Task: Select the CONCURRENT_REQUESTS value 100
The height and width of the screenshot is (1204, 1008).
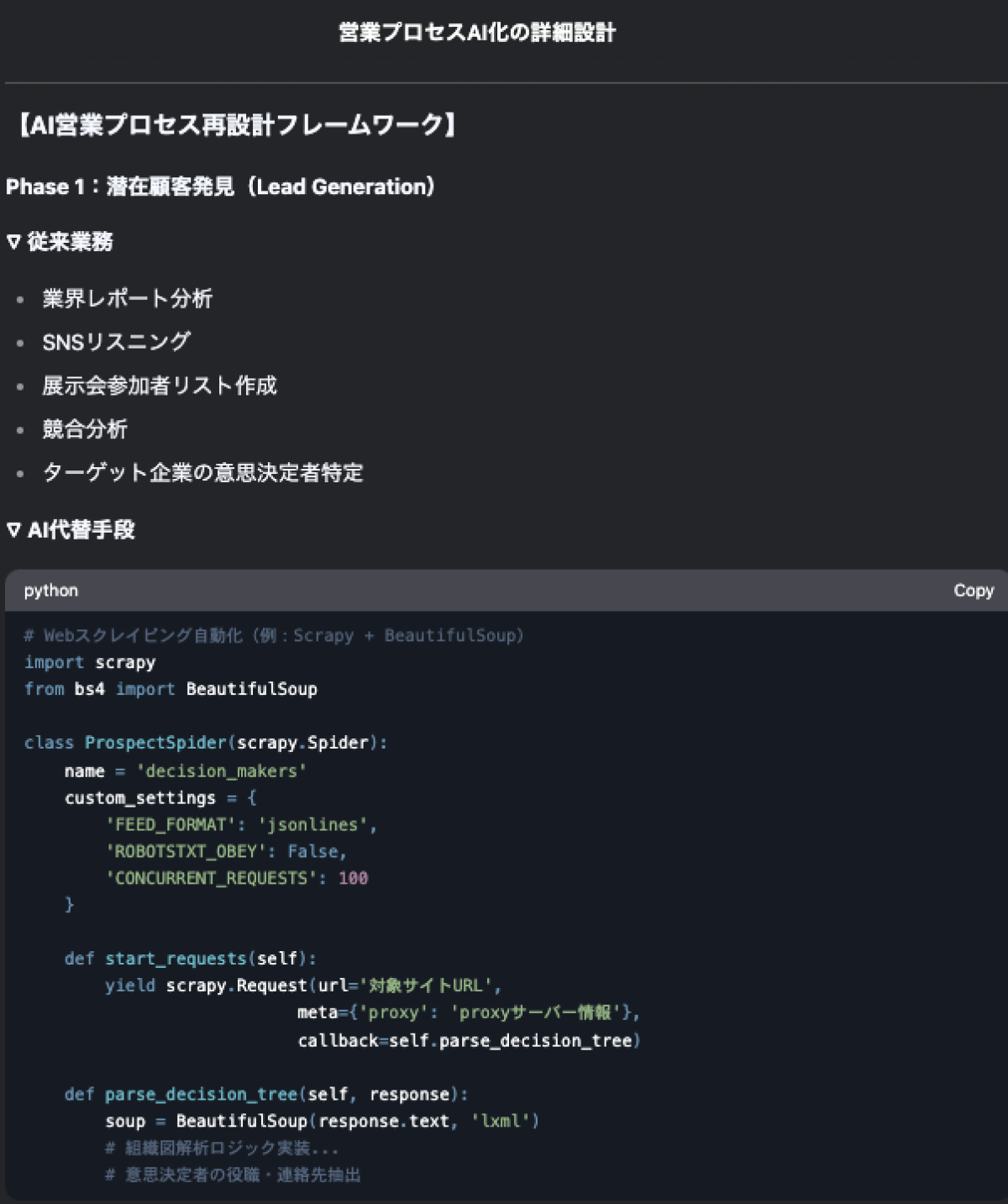Action: tap(353, 878)
